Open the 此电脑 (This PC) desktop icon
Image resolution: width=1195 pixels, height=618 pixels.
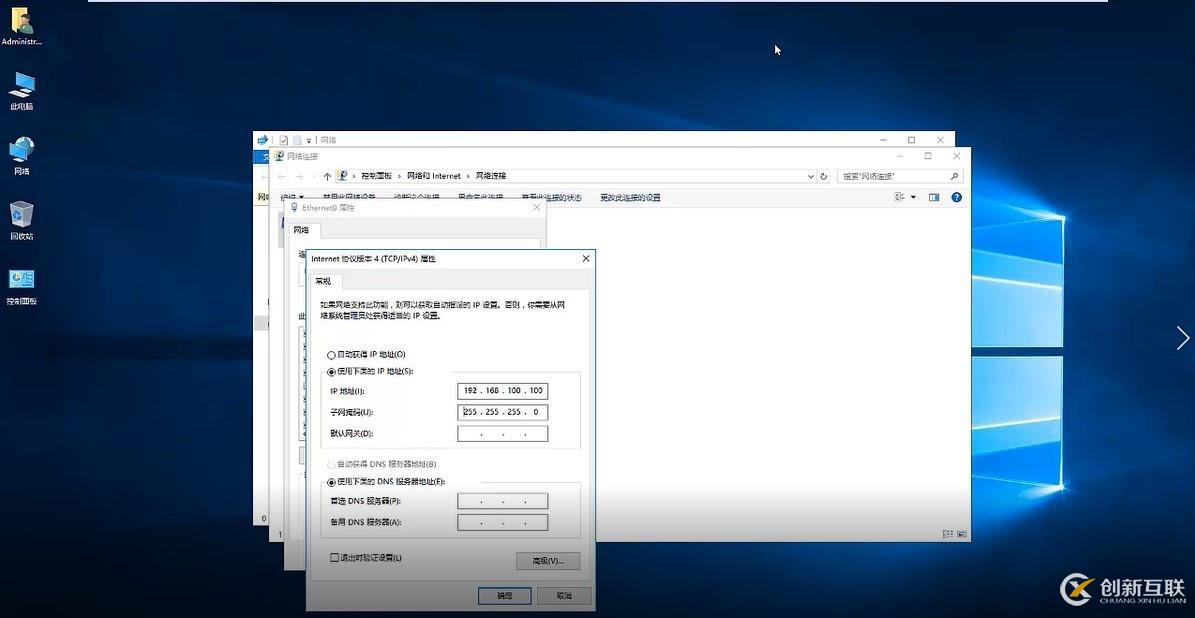pyautogui.click(x=21, y=91)
